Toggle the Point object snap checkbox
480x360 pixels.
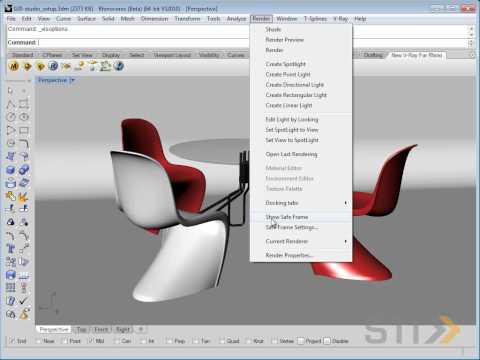point(65,341)
